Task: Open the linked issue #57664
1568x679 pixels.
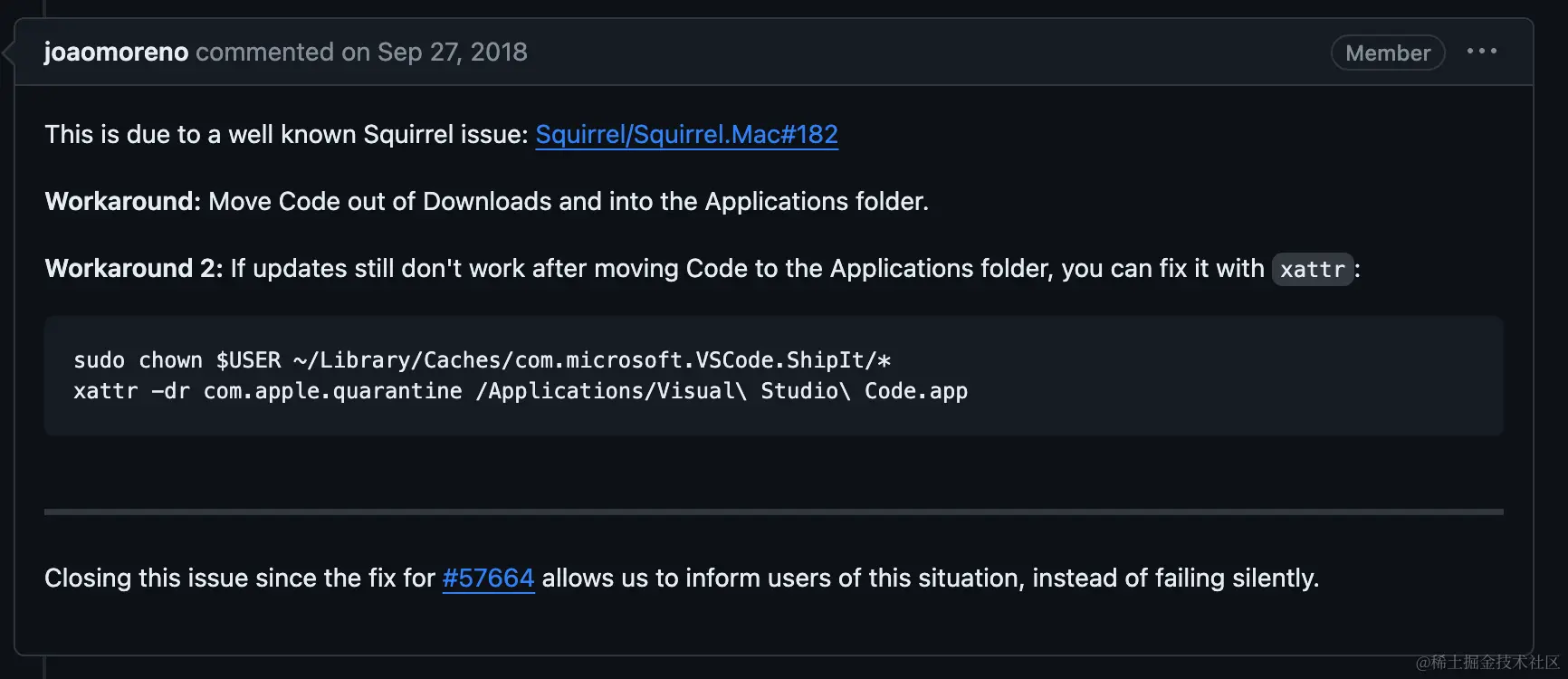Action: click(x=488, y=579)
